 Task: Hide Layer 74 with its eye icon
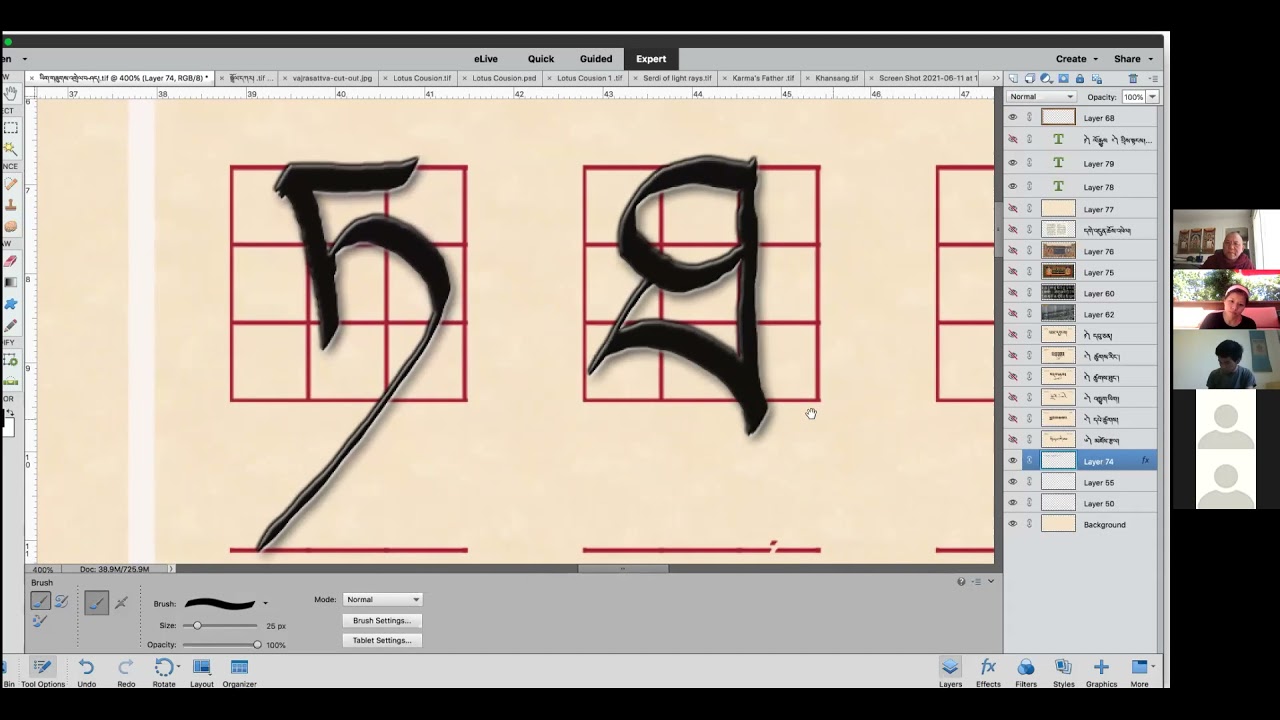click(1012, 461)
